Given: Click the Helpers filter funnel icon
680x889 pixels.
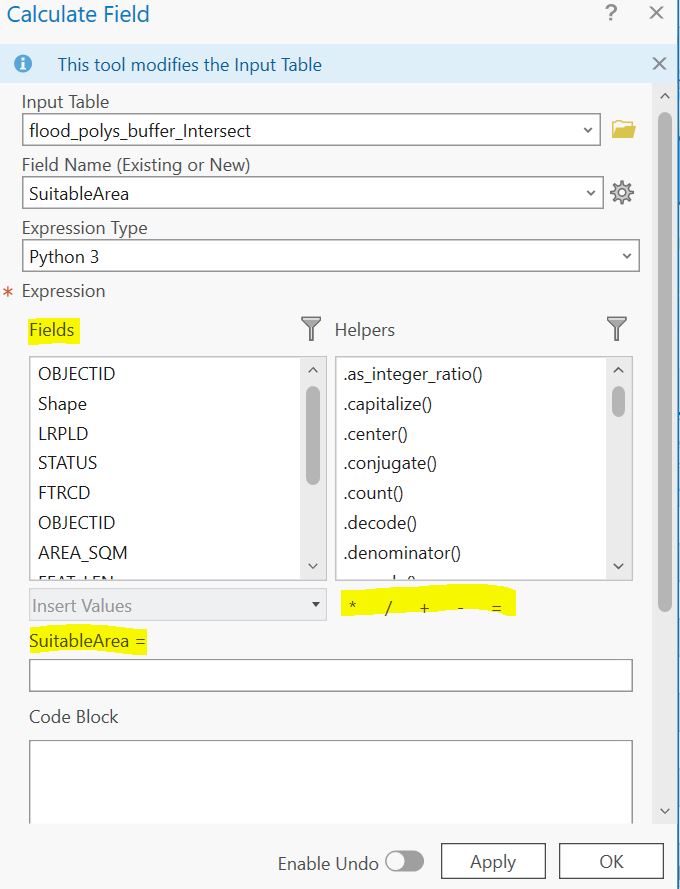Looking at the screenshot, I should (617, 329).
